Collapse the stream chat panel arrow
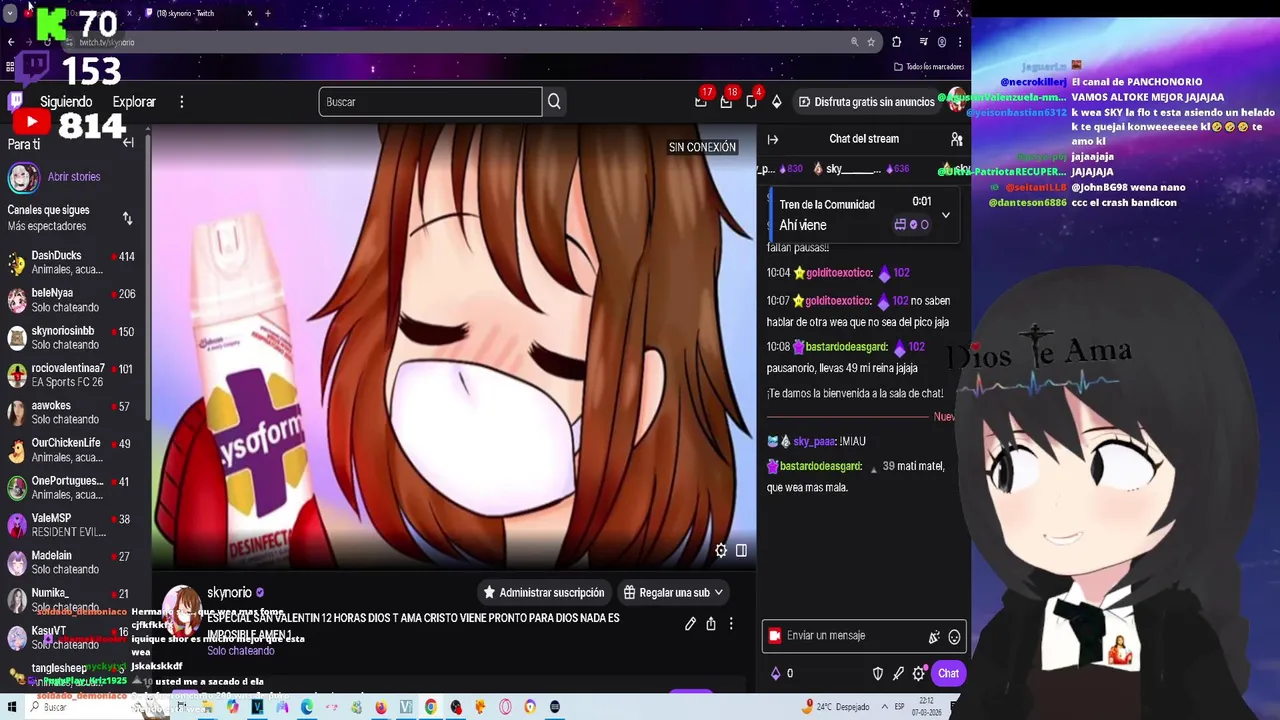 [772, 139]
